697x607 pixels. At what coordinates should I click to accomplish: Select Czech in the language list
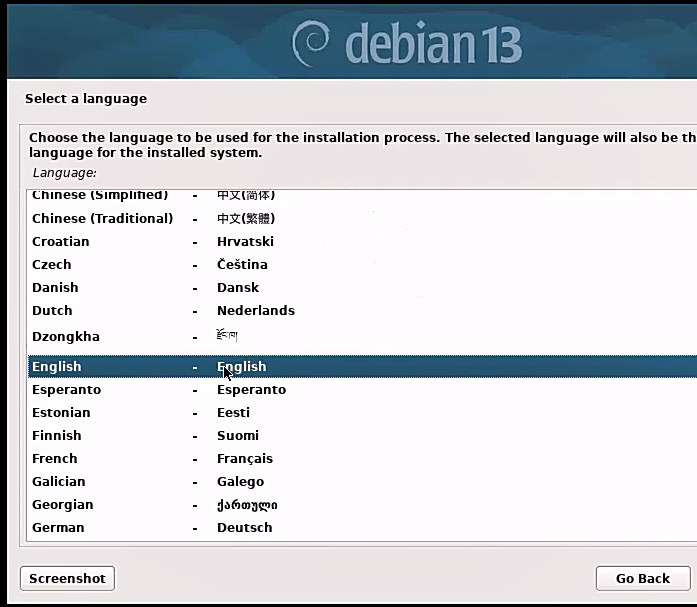click(x=52, y=264)
